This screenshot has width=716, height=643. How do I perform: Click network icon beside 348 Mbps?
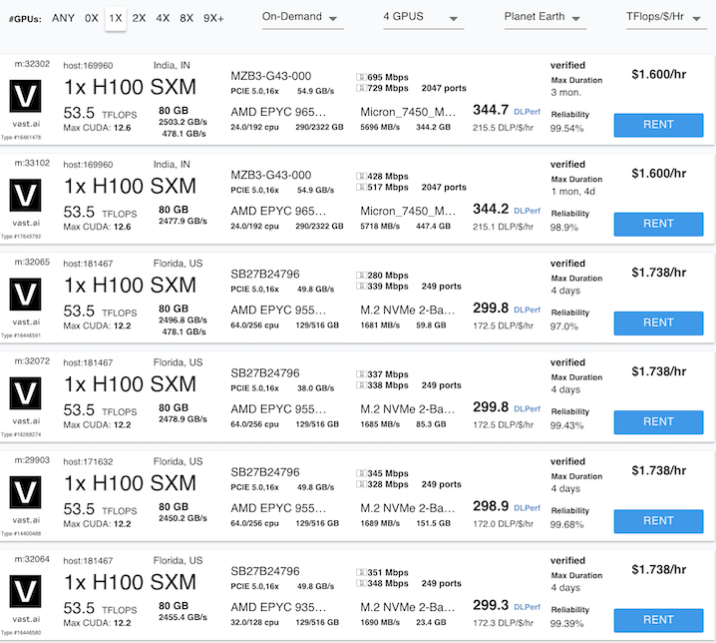click(361, 583)
